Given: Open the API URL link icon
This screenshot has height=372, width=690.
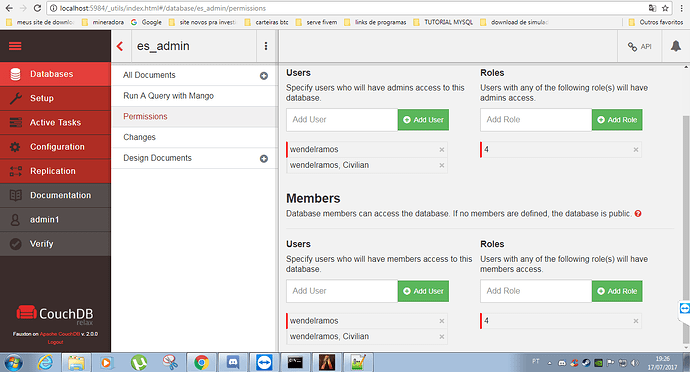Looking at the screenshot, I should click(x=639, y=47).
